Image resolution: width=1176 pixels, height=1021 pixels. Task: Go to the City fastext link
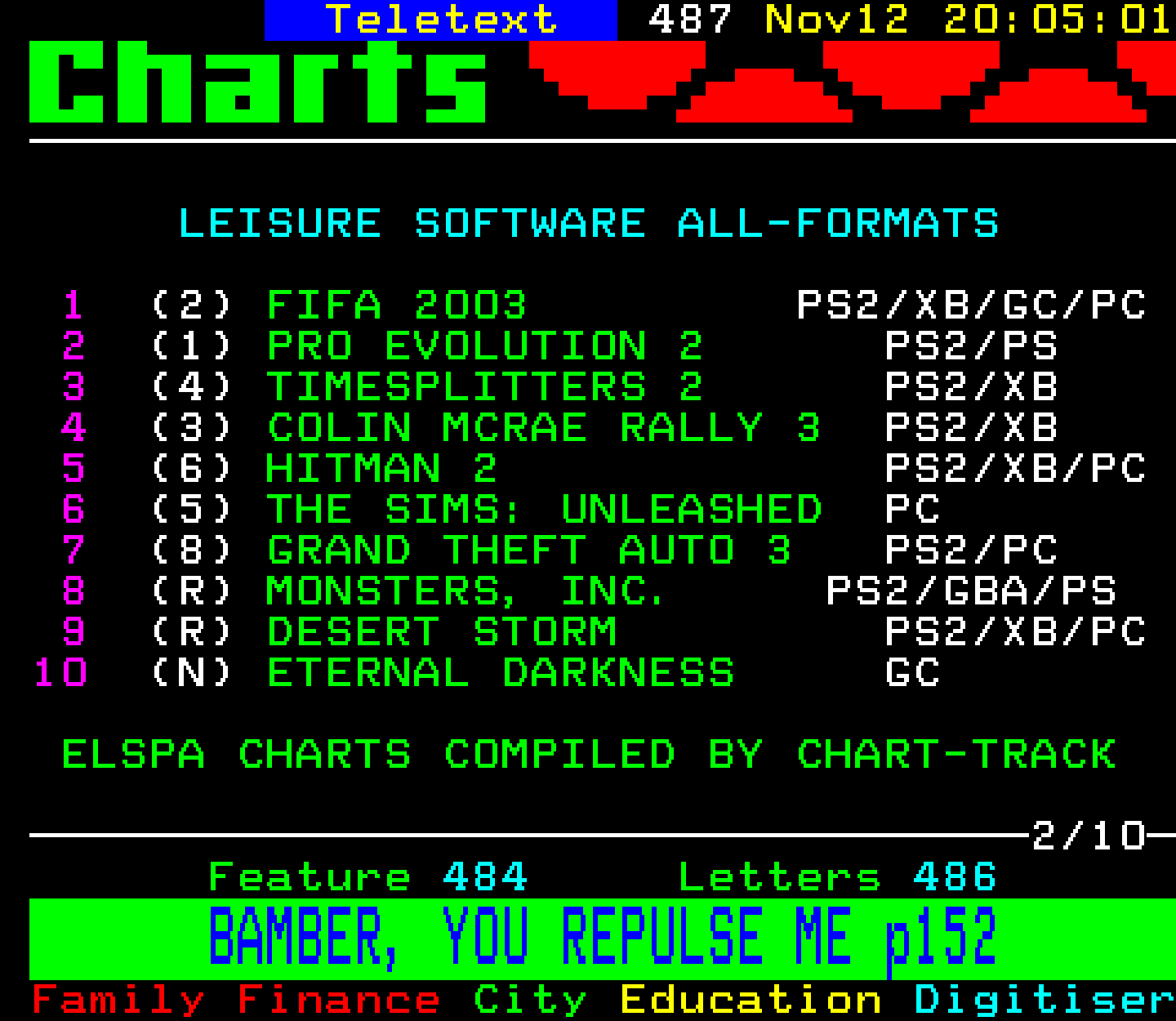click(x=530, y=1000)
